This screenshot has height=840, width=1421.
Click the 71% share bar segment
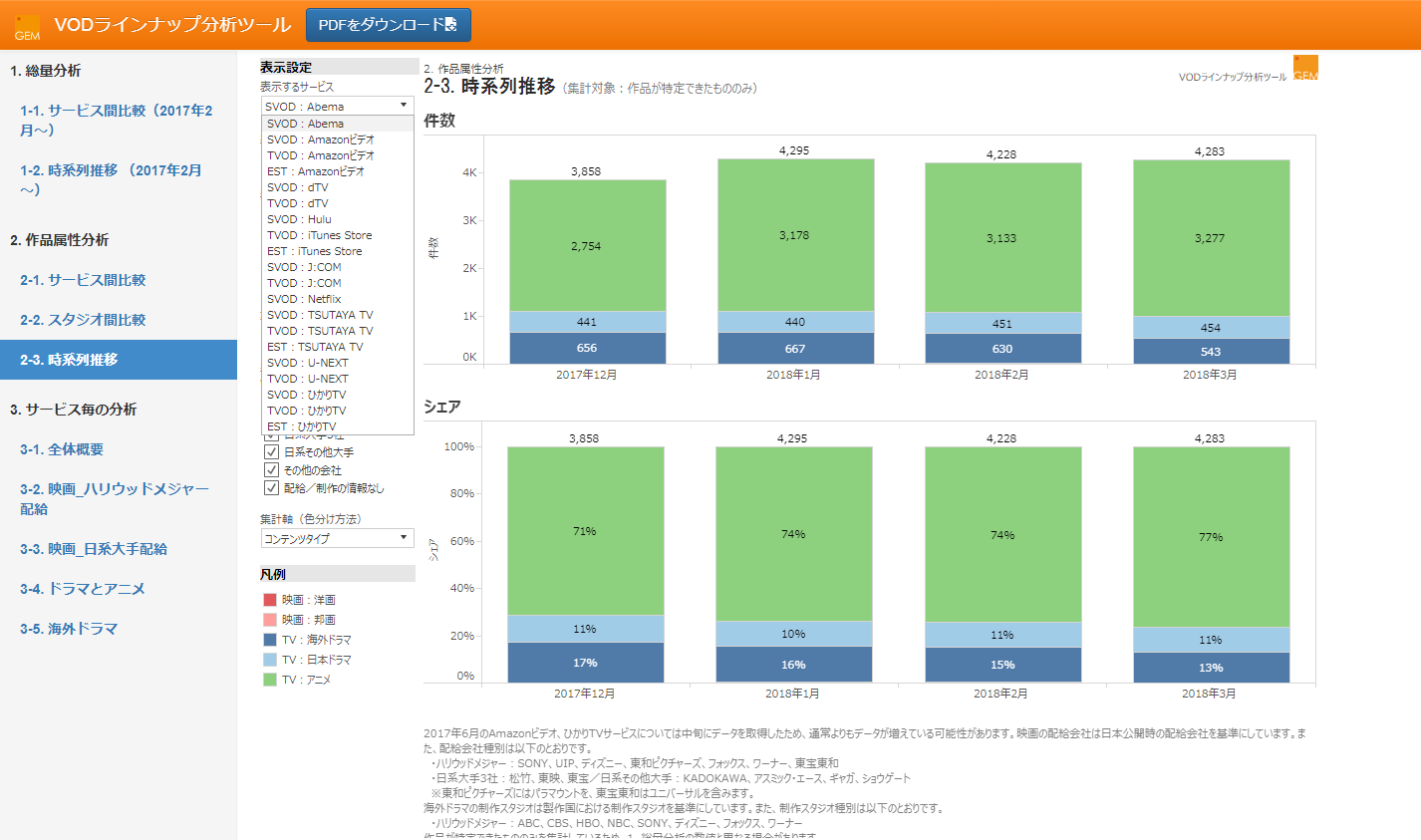[x=585, y=531]
